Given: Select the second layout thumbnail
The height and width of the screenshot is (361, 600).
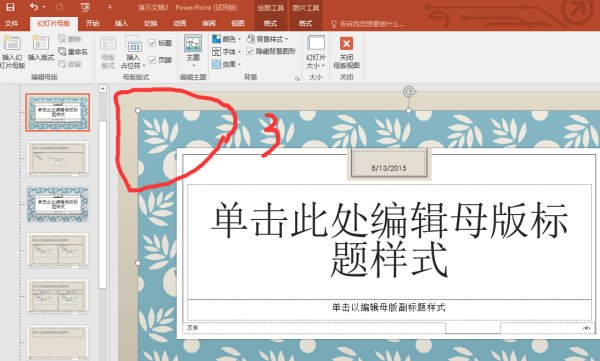Looking at the screenshot, I should [58, 158].
